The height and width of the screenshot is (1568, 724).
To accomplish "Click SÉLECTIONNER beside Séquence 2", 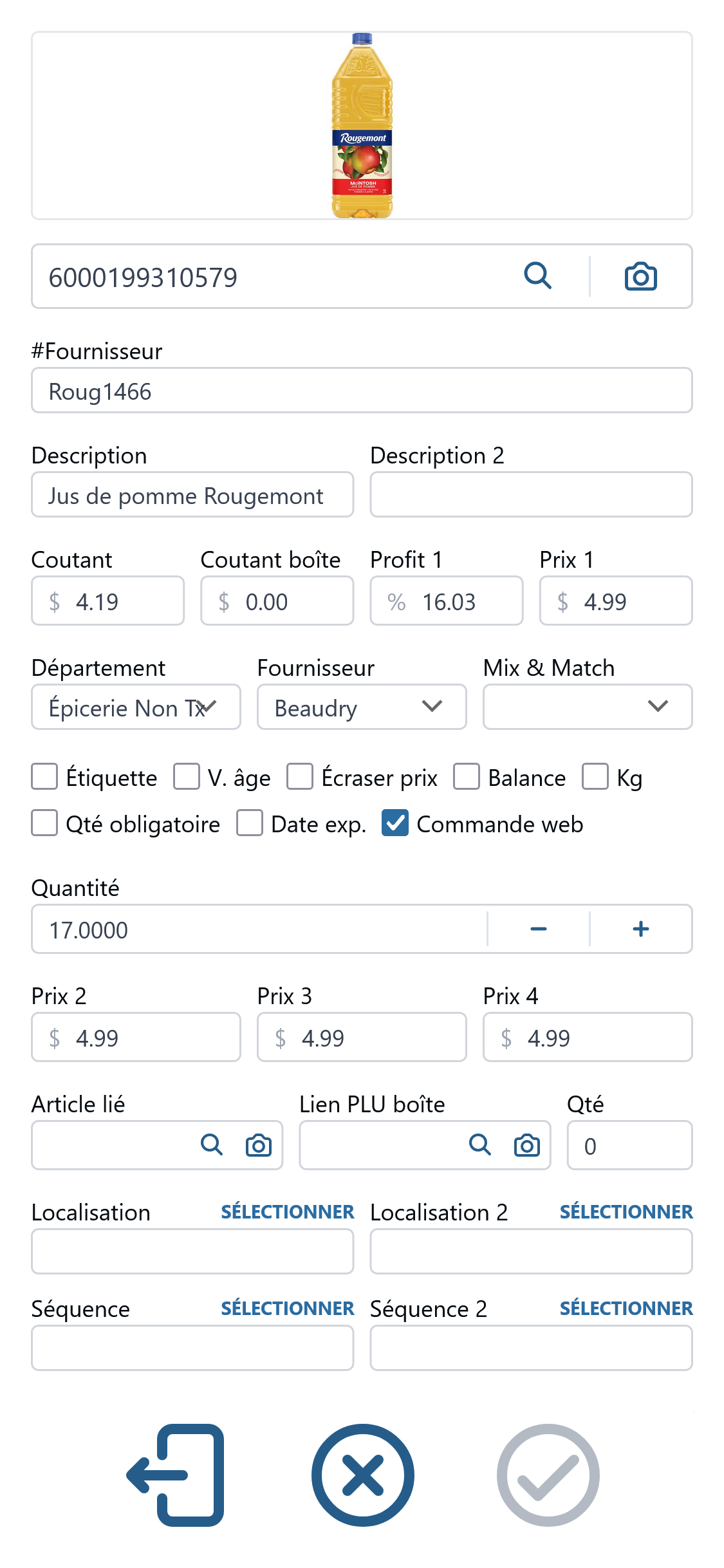I will pyautogui.click(x=626, y=1309).
